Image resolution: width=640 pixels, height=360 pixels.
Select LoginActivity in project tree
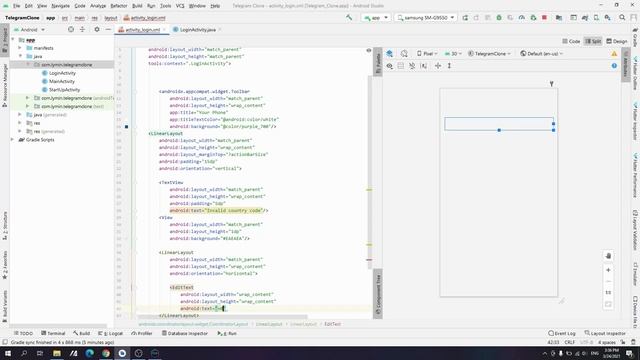pyautogui.click(x=62, y=73)
